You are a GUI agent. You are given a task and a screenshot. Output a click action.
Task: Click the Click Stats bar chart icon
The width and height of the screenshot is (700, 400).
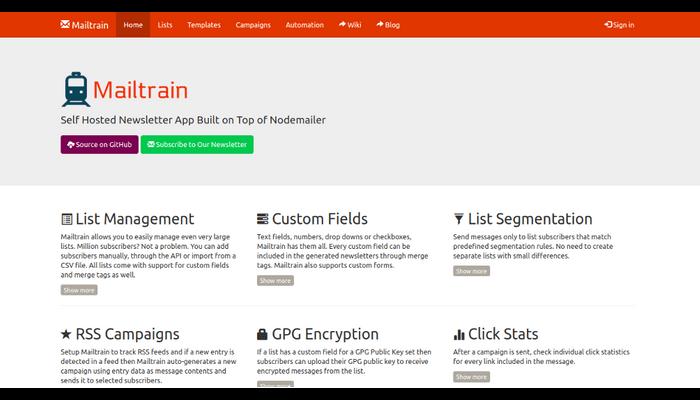[x=459, y=334]
